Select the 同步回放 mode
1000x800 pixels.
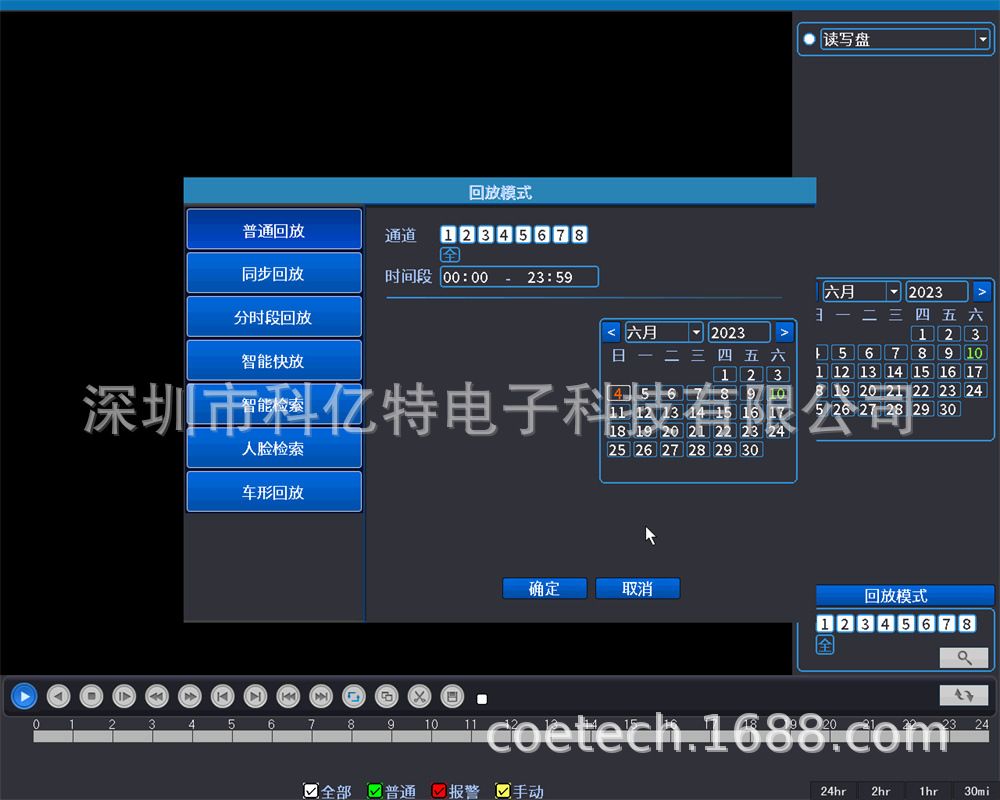[x=274, y=274]
